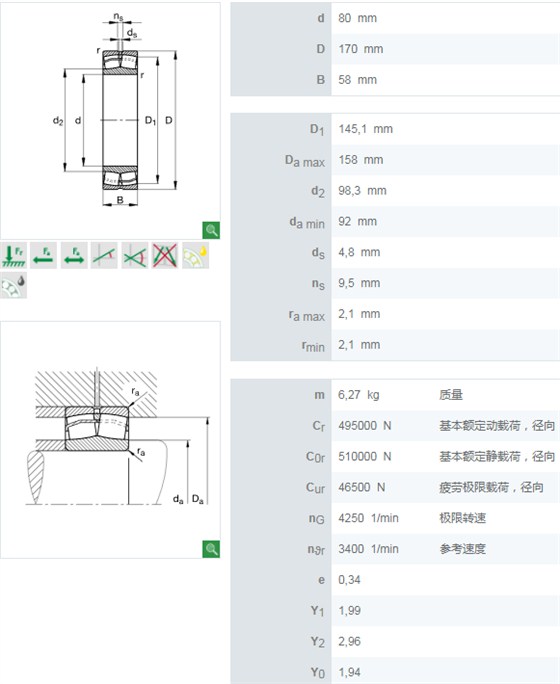Select the Y2 value 2,96
560x684 pixels.
(349, 642)
